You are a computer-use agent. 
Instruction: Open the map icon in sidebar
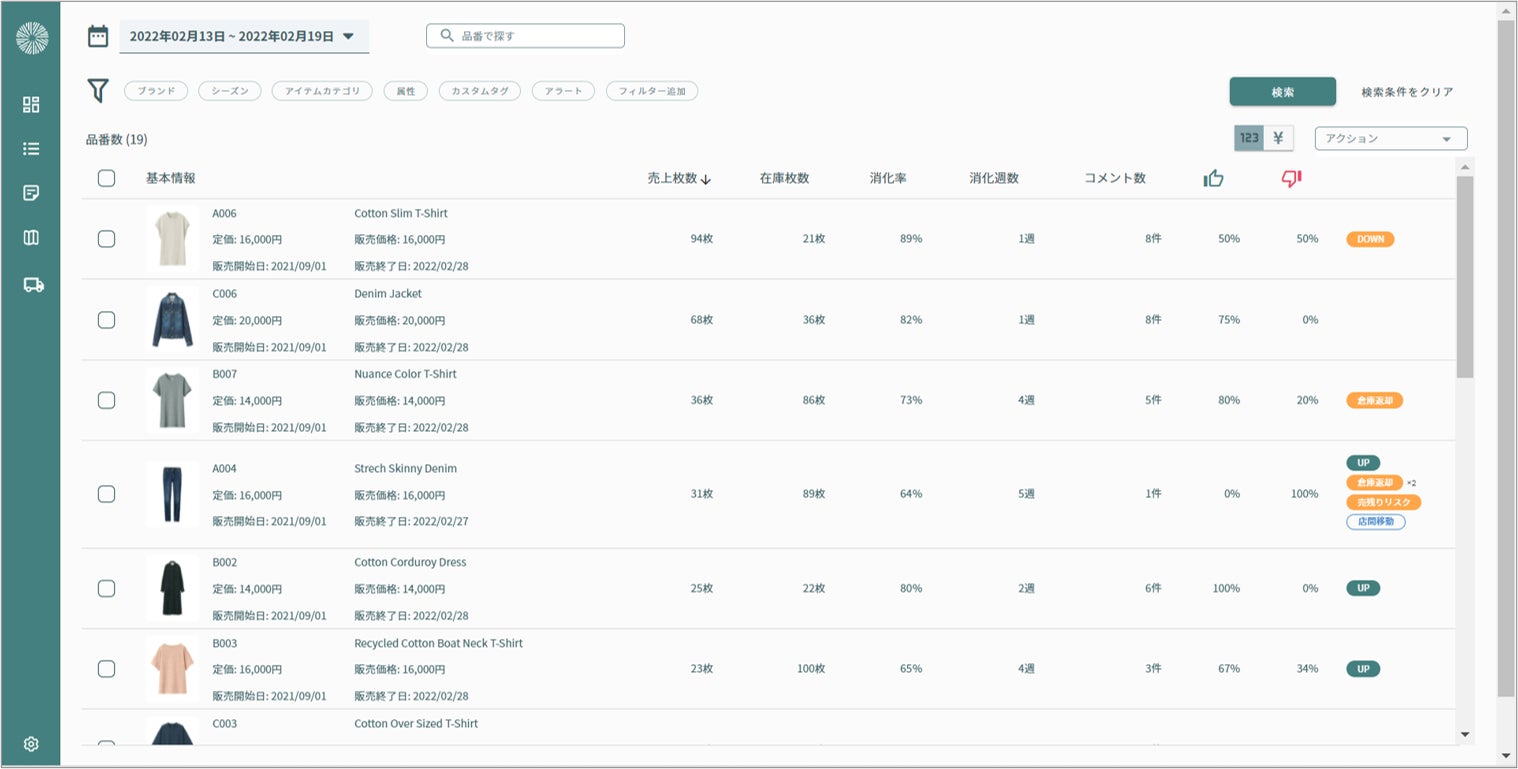coord(31,238)
